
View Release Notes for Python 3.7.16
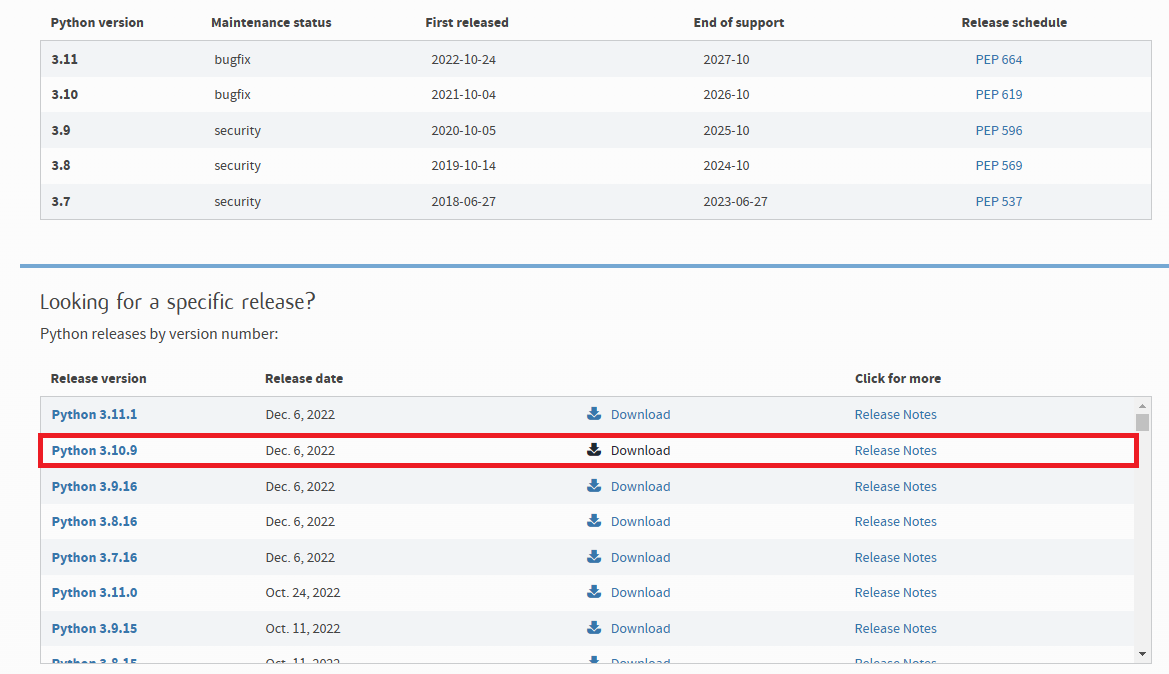click(x=895, y=557)
